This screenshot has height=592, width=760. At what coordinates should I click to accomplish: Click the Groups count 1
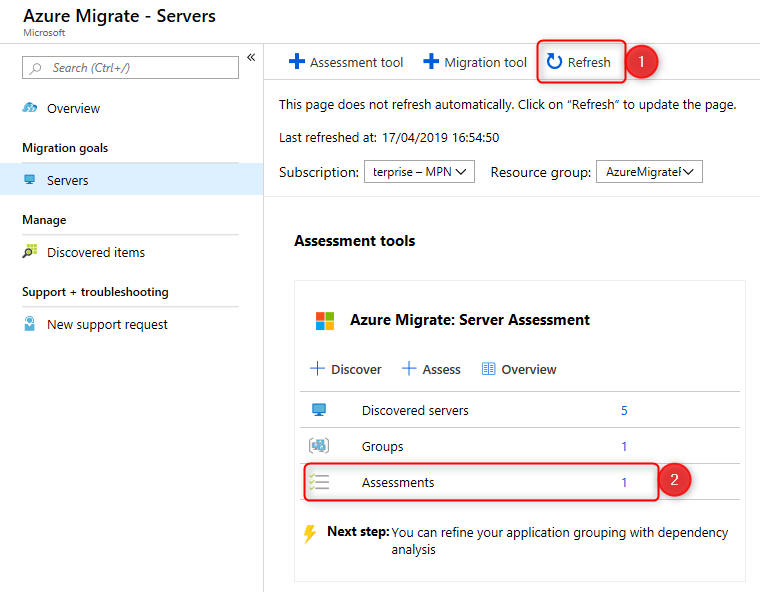[x=624, y=446]
